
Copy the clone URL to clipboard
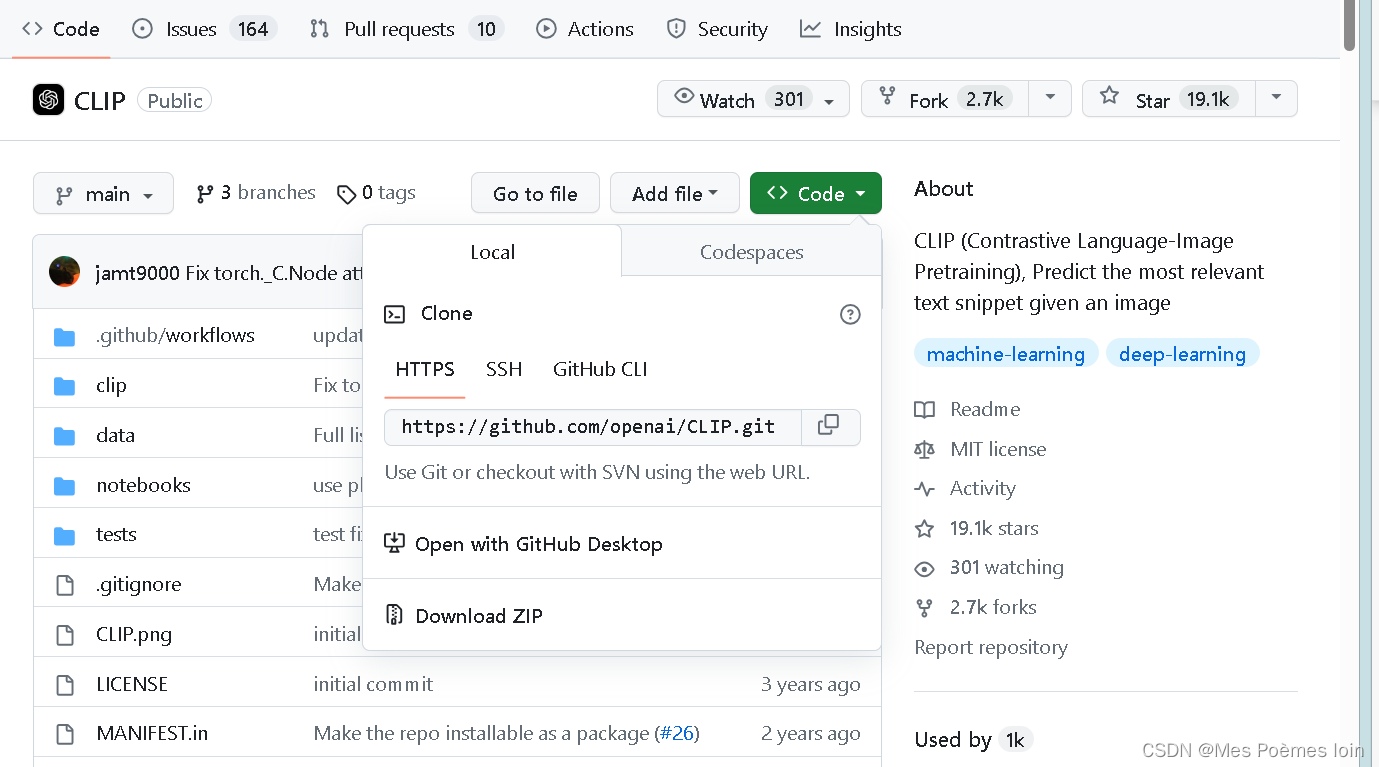click(x=829, y=427)
